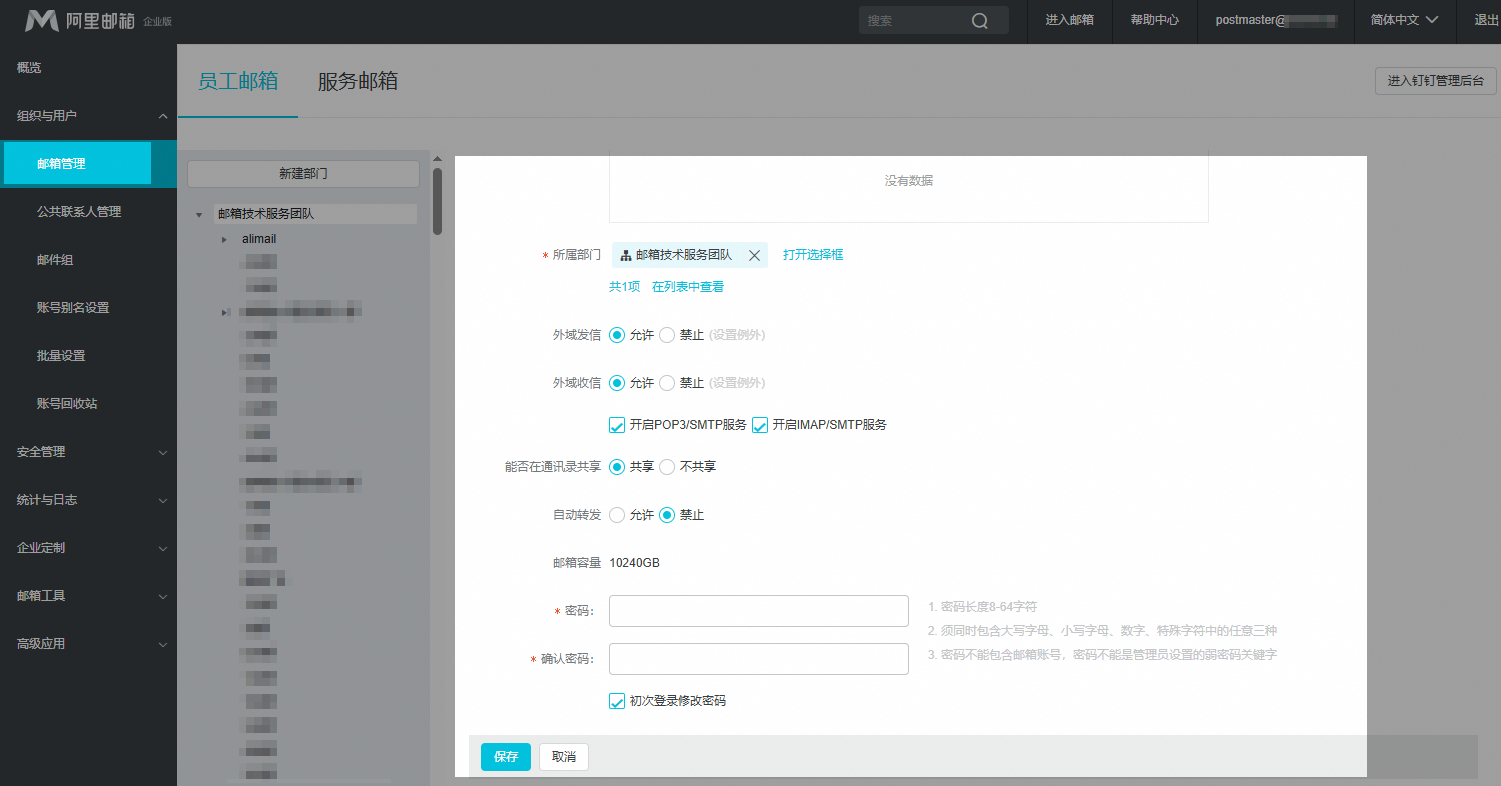The width and height of the screenshot is (1501, 786).
Task: Select 共享 for address book sharing
Action: (617, 467)
